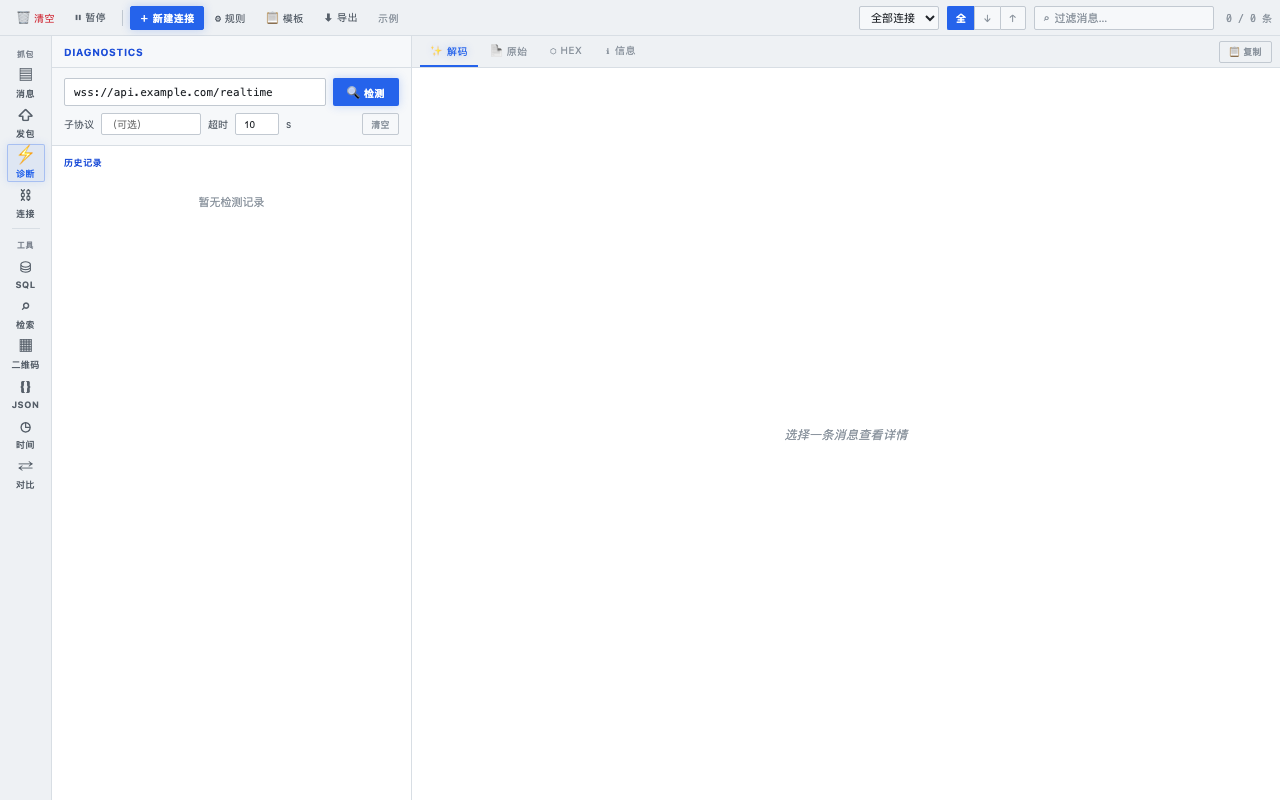Viewport: 1280px width, 800px height.
Task: Filter to incoming messages down arrow
Action: pyautogui.click(x=987, y=18)
